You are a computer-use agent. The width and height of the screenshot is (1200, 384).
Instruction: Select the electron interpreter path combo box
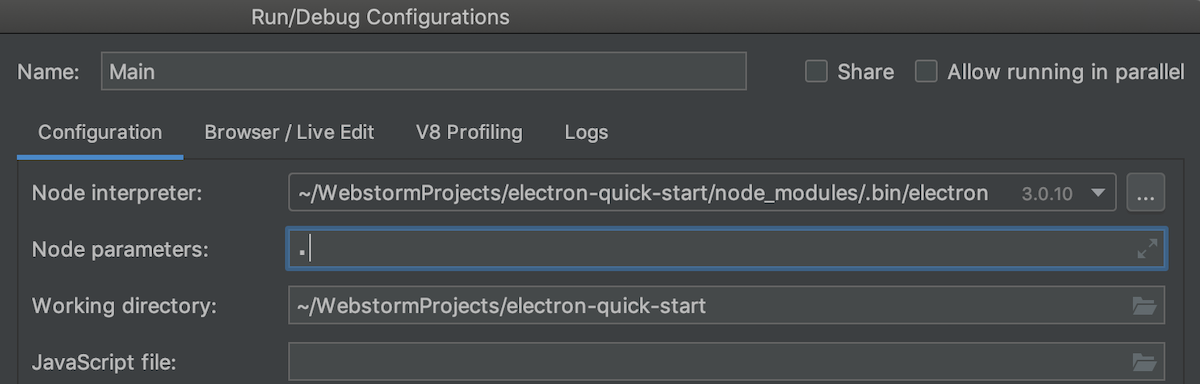(x=702, y=193)
